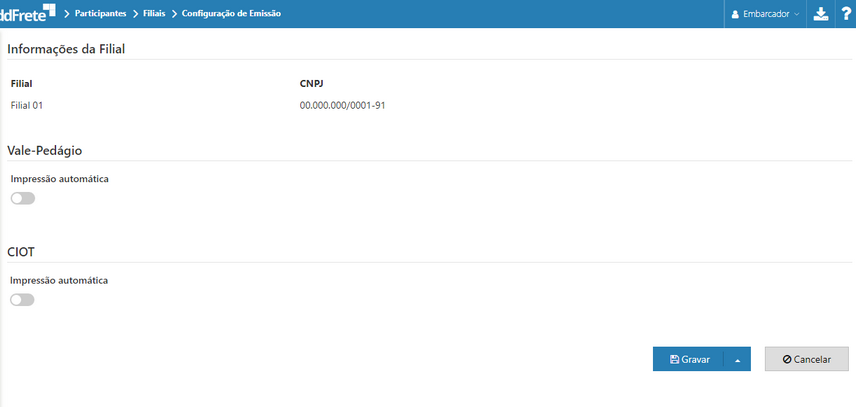Select Configuração de Emissão breadcrumb
The image size is (856, 407).
(231, 14)
